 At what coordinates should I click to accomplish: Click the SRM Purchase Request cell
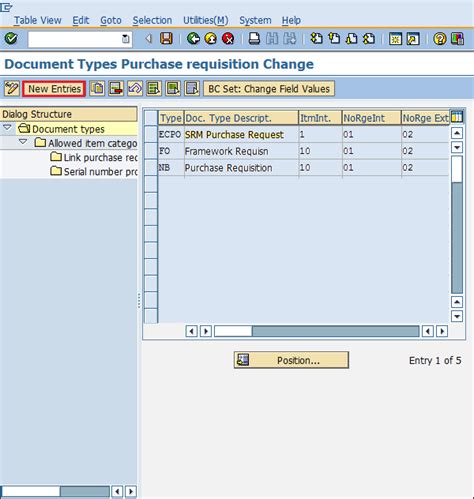pyautogui.click(x=241, y=134)
